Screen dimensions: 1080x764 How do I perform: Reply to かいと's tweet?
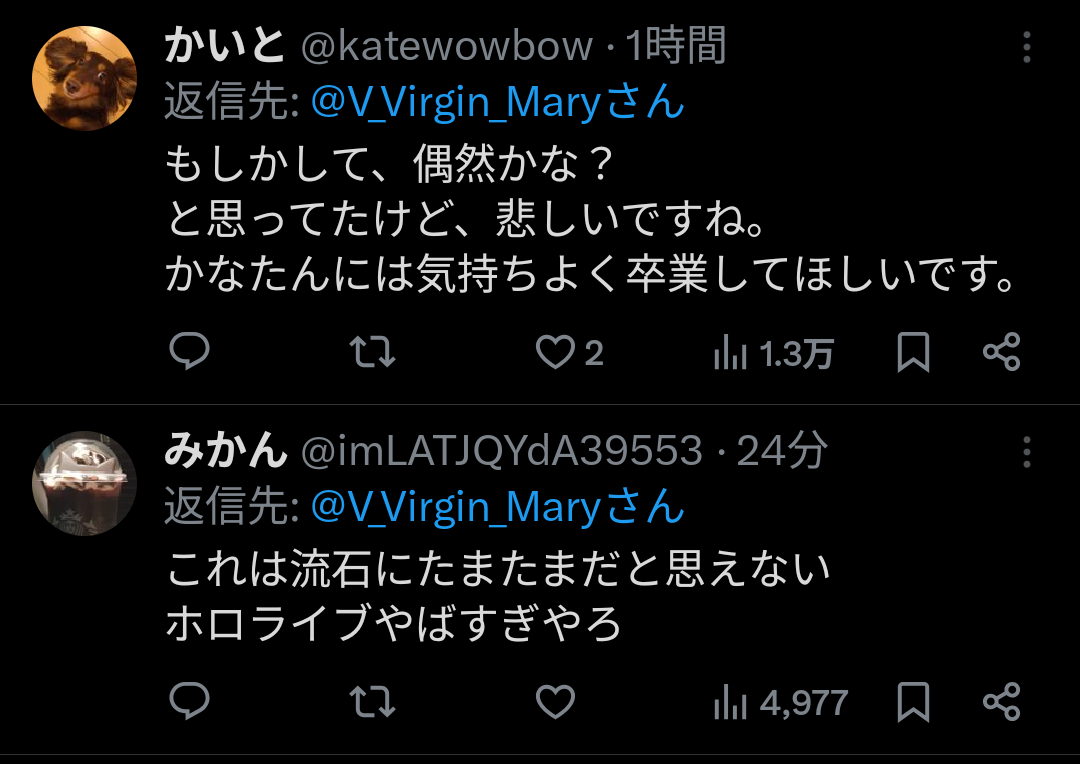189,351
